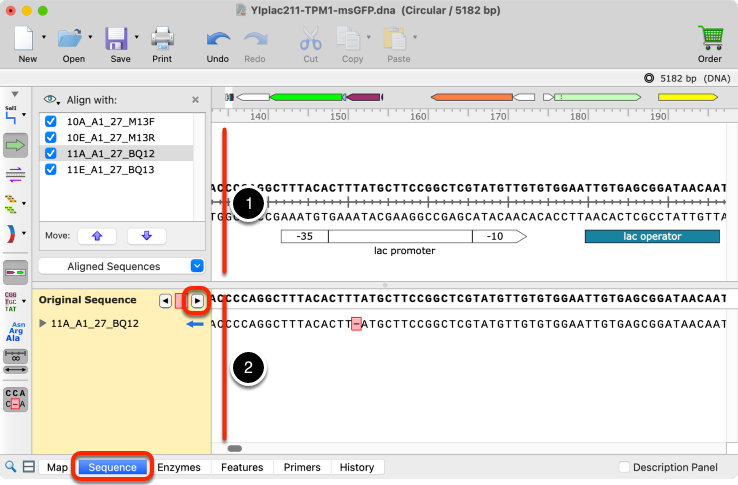Screen dimensions: 738x485
Task: Jump to next mismatch arrow
Action: [197, 301]
